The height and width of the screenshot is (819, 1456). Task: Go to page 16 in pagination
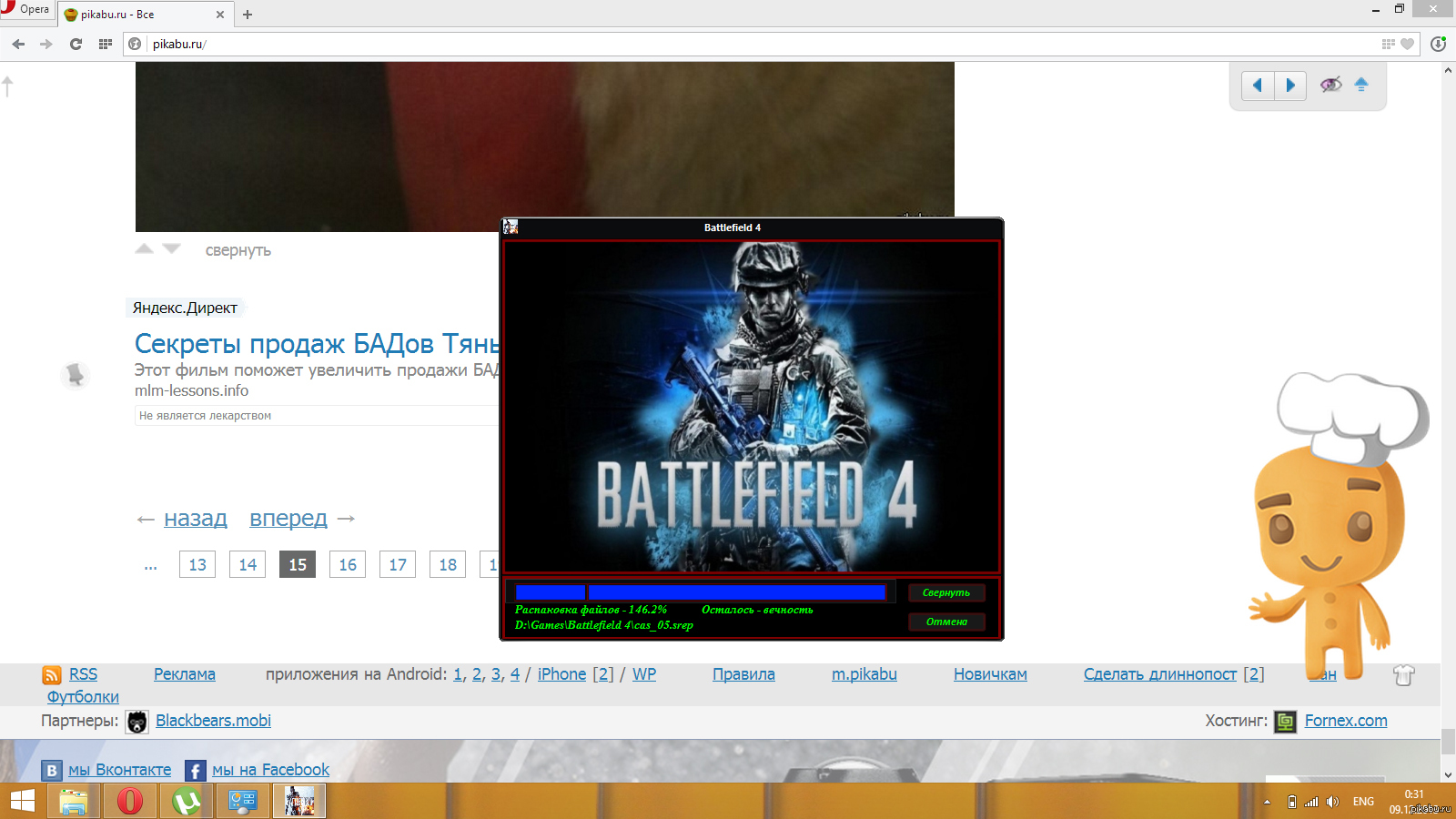(348, 564)
